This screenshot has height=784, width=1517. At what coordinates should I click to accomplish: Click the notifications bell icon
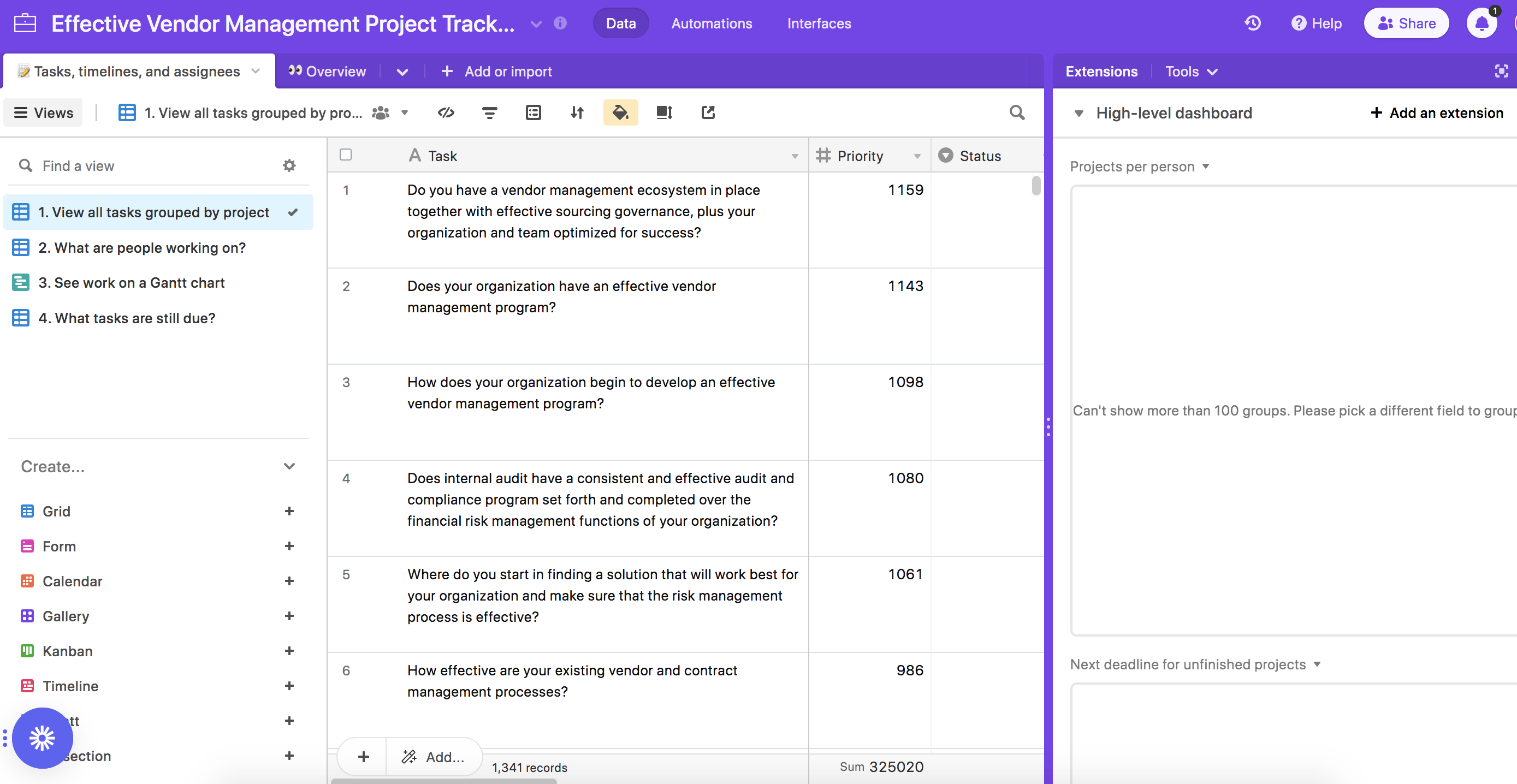1481,23
